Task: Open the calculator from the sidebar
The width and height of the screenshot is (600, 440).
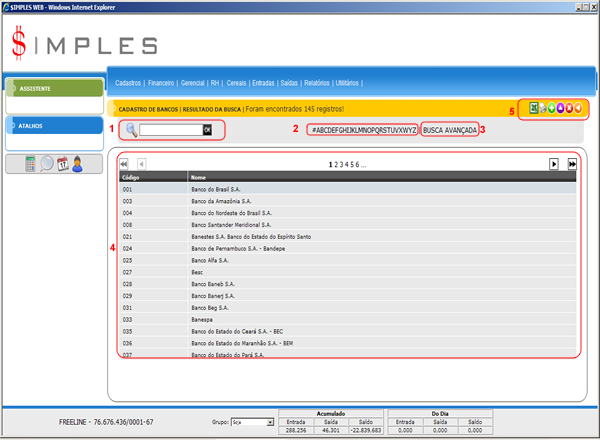Action: (x=31, y=164)
